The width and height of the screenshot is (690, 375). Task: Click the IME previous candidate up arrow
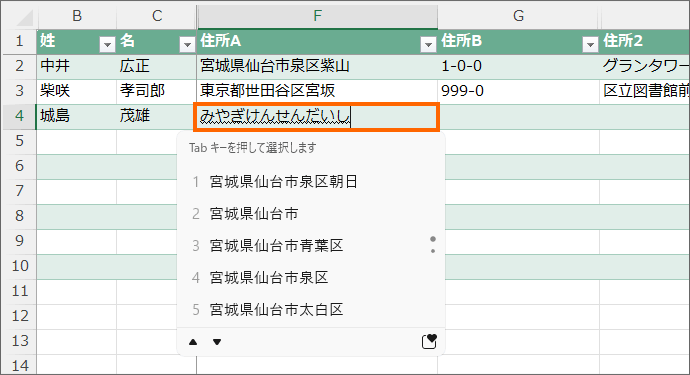193,342
